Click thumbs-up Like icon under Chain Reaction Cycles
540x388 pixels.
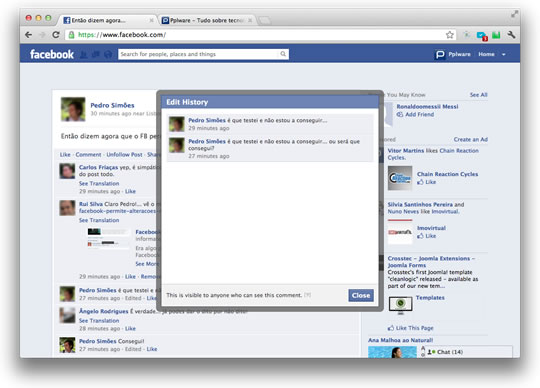420,182
